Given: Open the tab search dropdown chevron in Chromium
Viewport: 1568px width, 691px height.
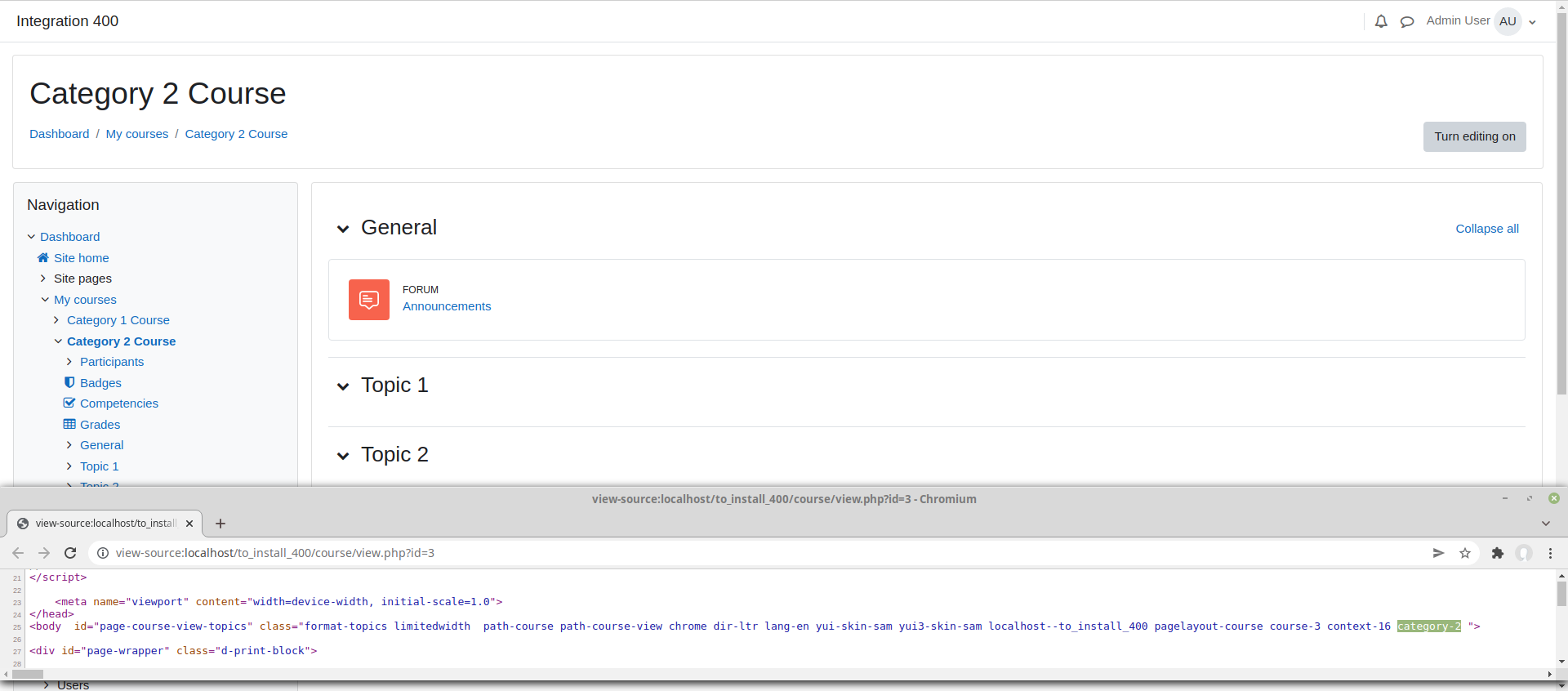Looking at the screenshot, I should 1546,523.
